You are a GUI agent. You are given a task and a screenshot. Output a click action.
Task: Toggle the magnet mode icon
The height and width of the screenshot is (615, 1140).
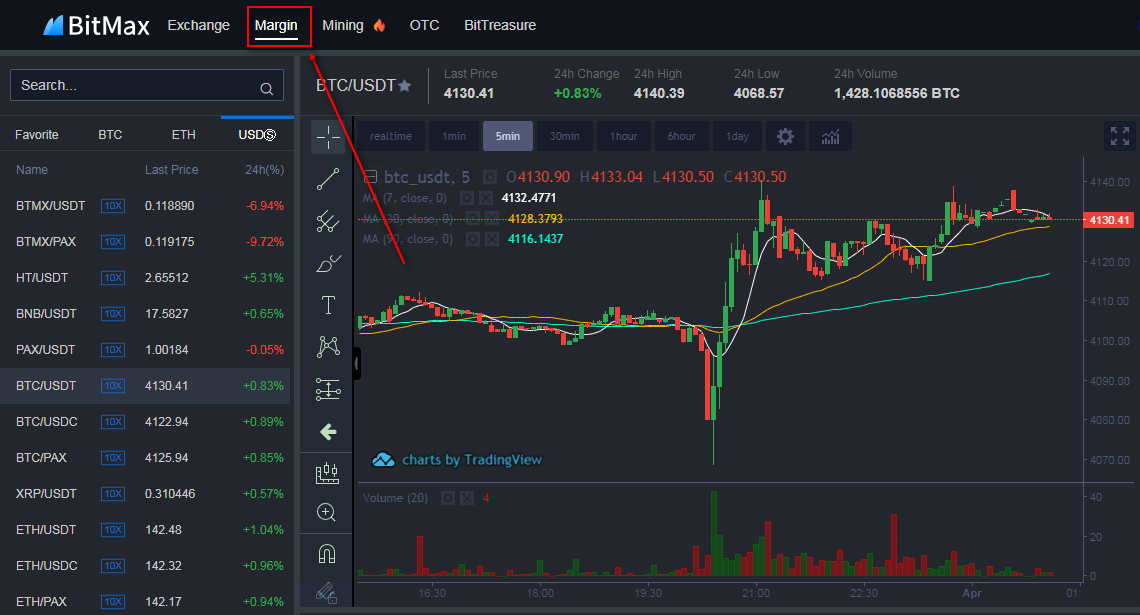click(326, 555)
